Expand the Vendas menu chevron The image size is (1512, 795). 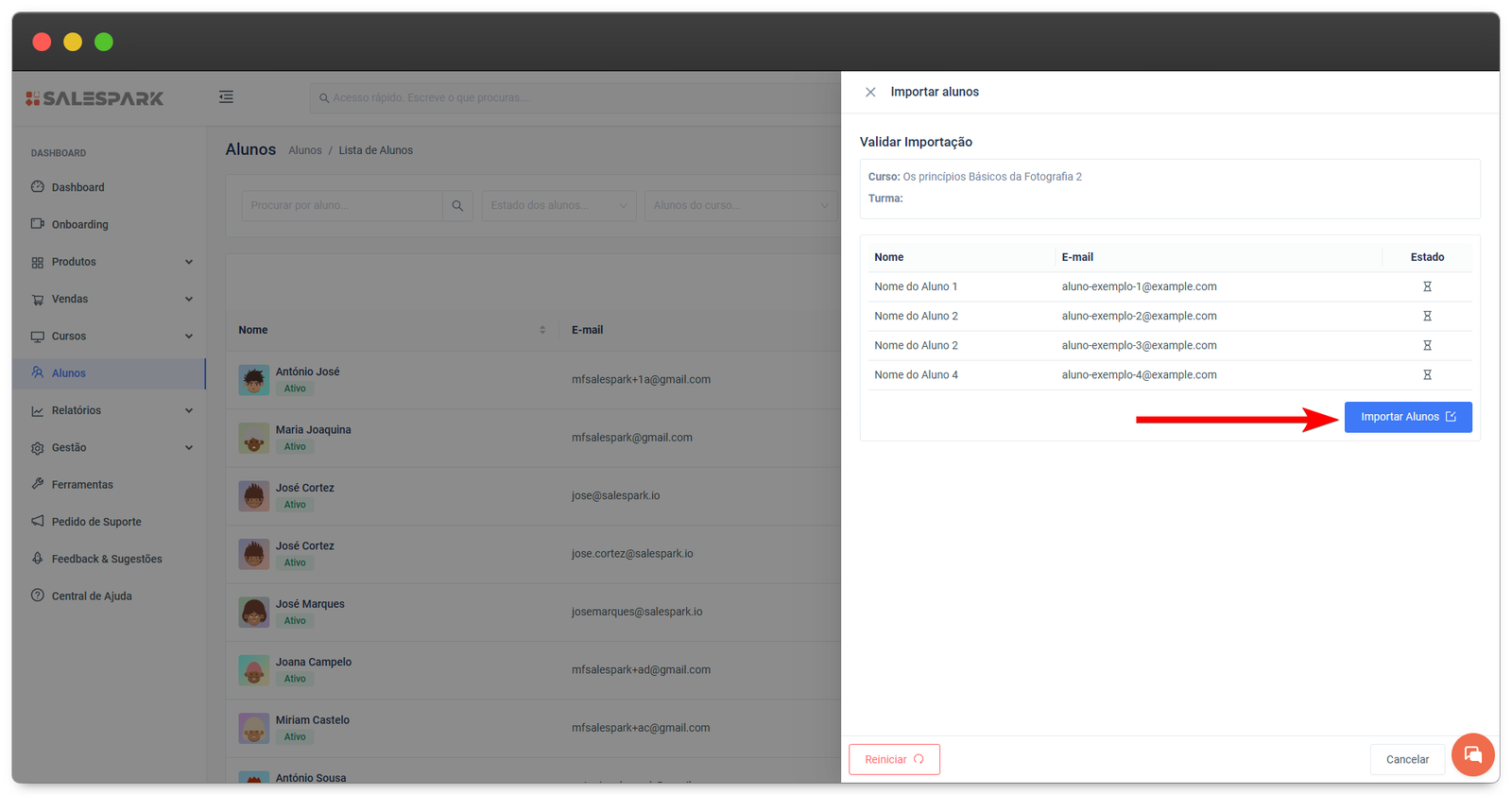(189, 300)
